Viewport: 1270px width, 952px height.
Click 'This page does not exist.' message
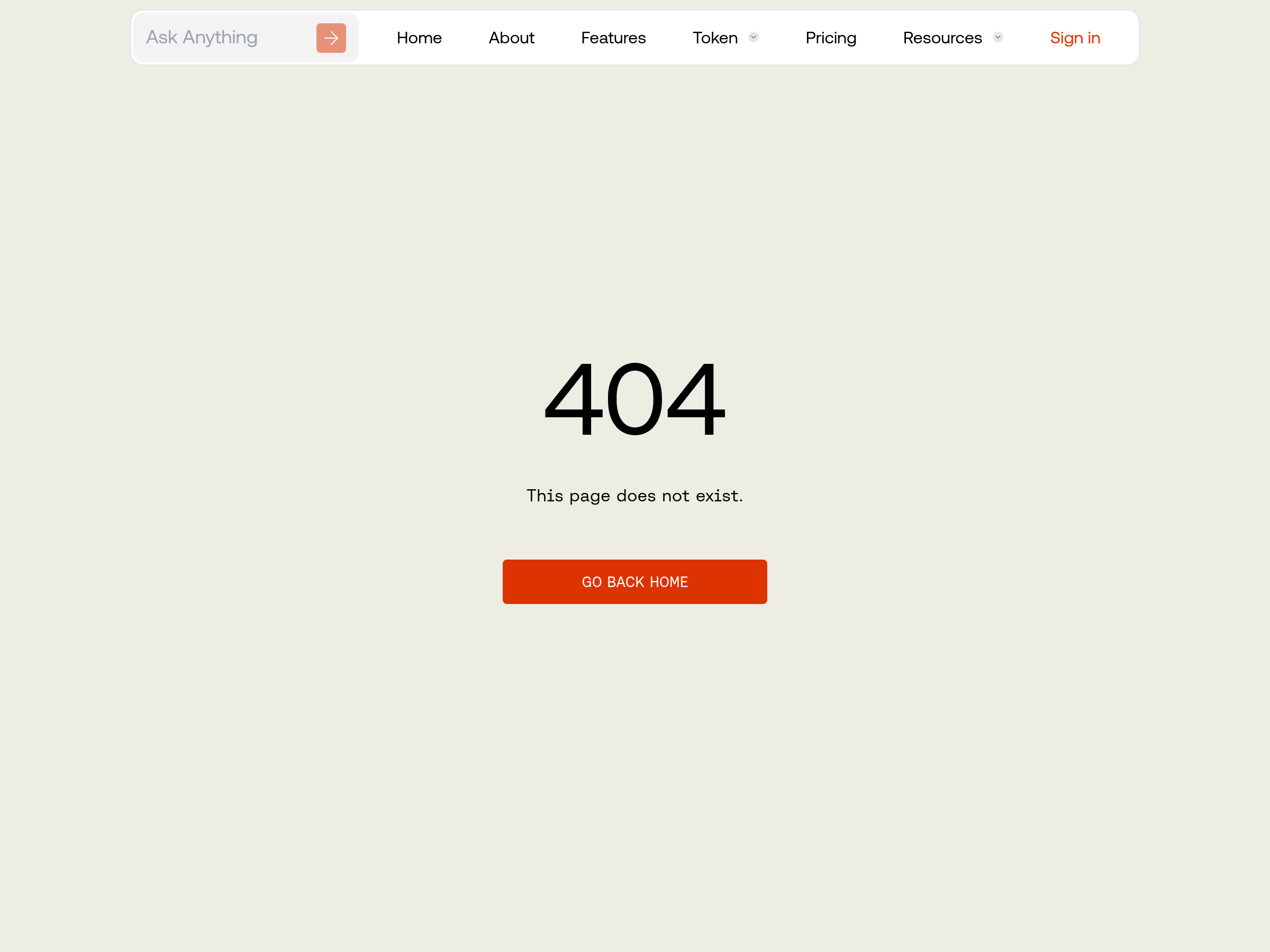click(x=634, y=496)
